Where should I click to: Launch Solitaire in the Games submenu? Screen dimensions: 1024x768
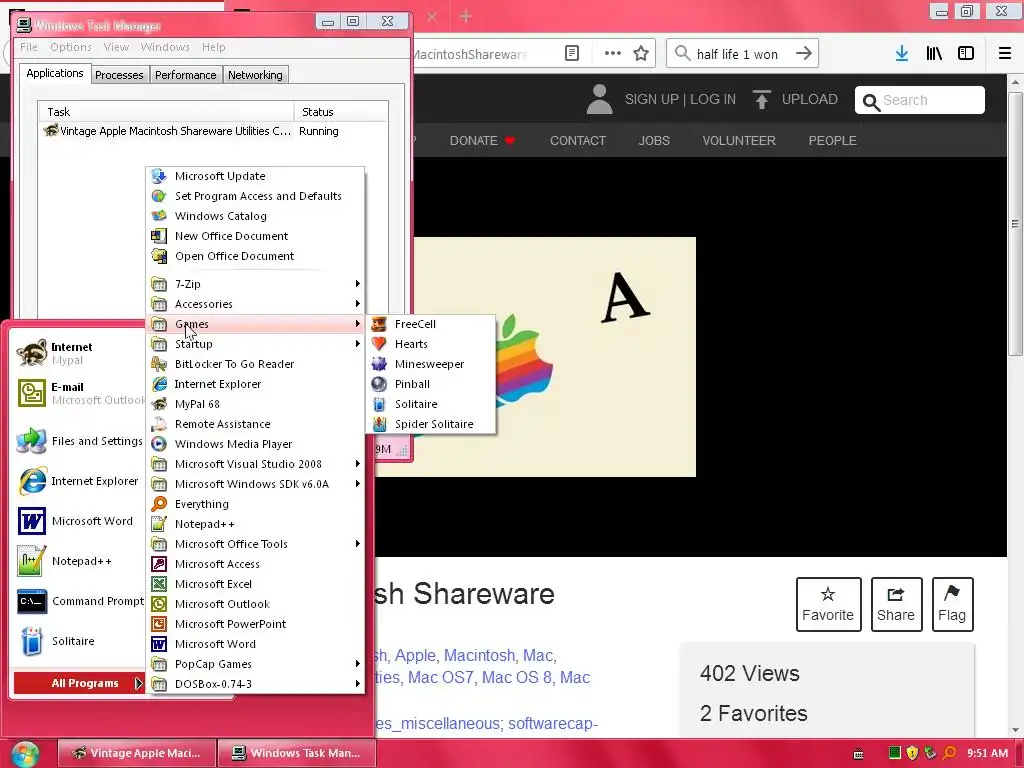tap(430, 404)
